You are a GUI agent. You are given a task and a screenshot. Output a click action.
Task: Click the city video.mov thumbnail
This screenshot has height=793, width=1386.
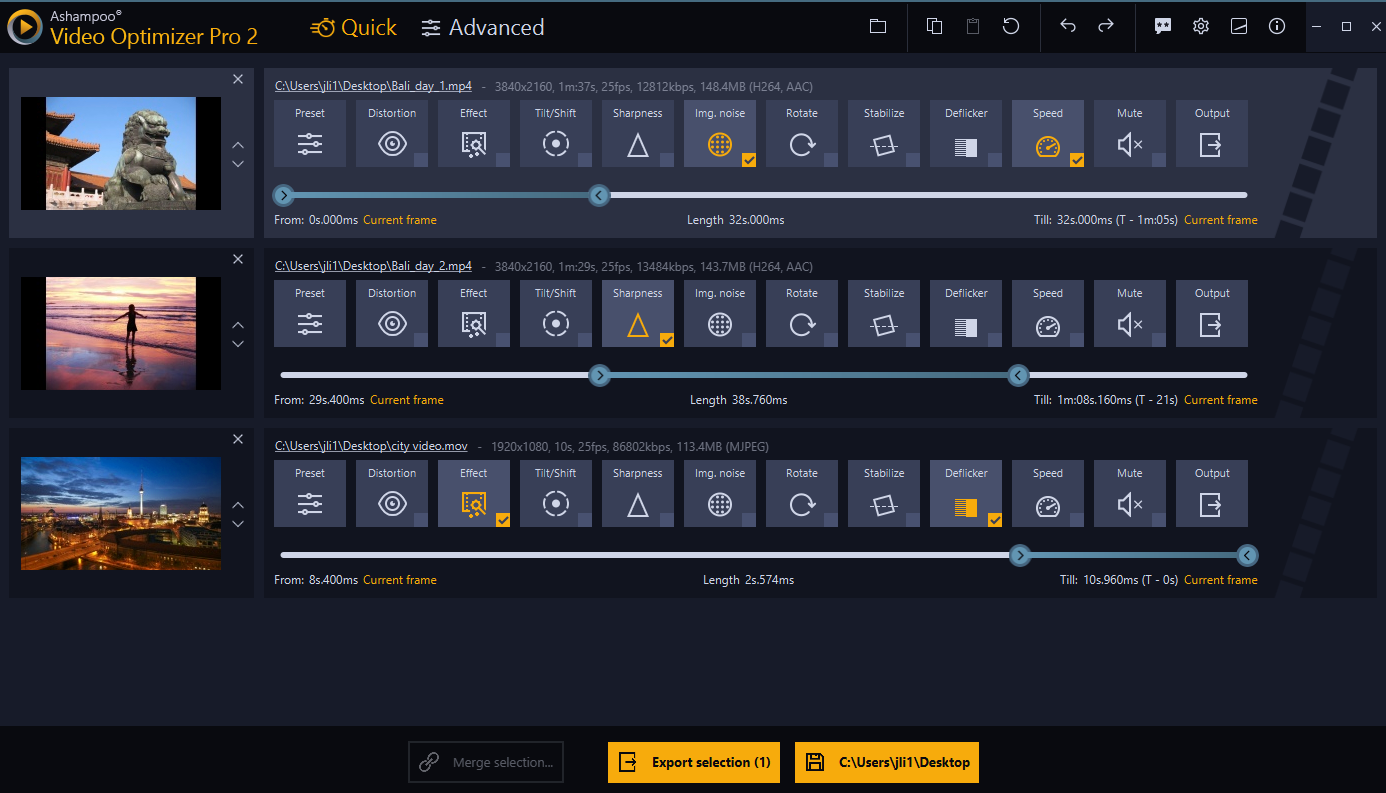(120, 513)
